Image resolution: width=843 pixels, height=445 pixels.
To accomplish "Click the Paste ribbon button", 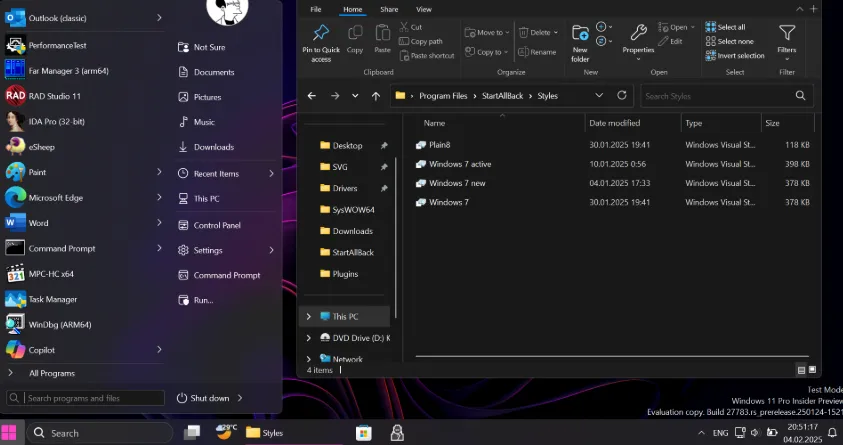I will click(x=382, y=39).
